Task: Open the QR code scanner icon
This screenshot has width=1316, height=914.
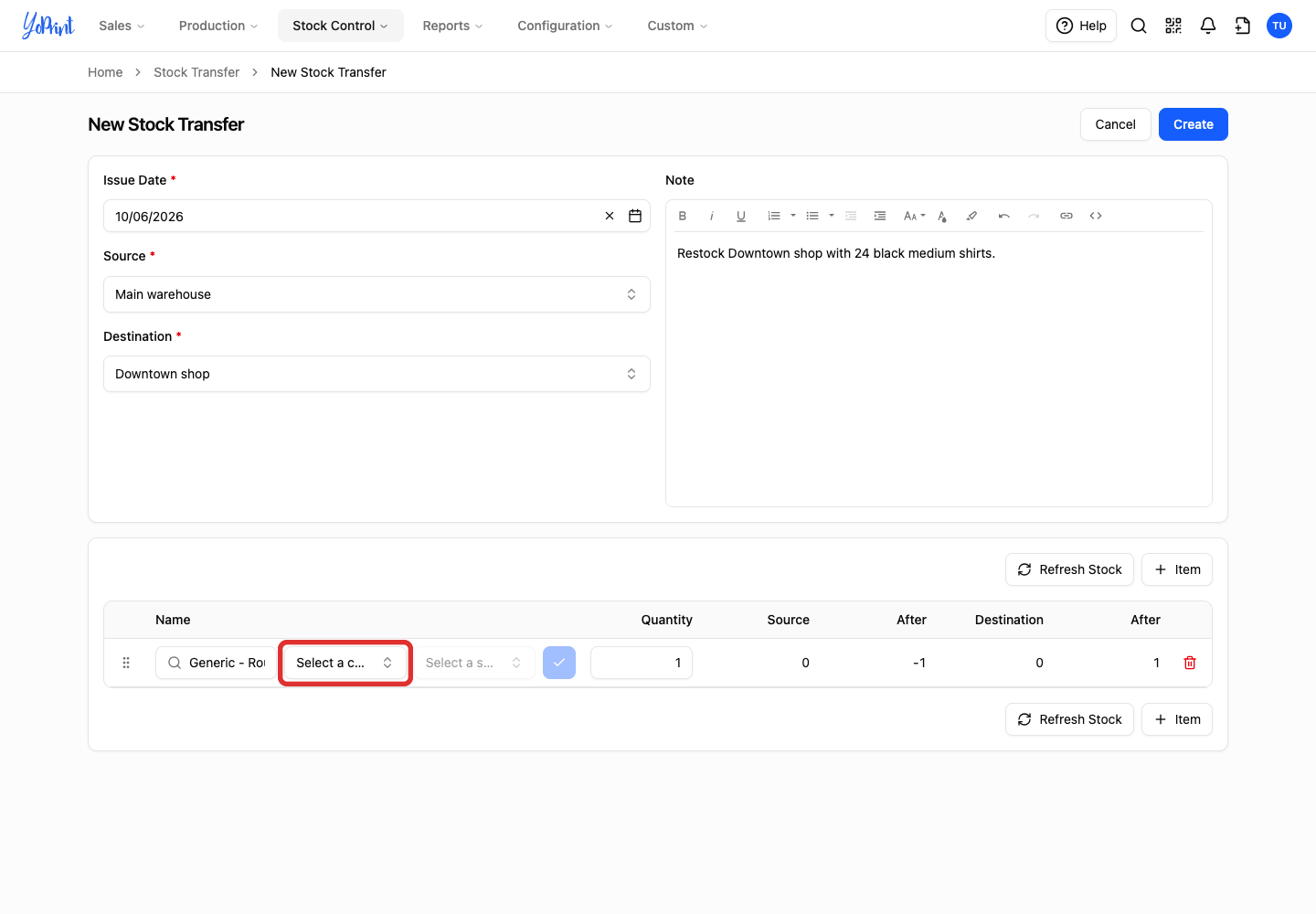Action: [x=1173, y=26]
